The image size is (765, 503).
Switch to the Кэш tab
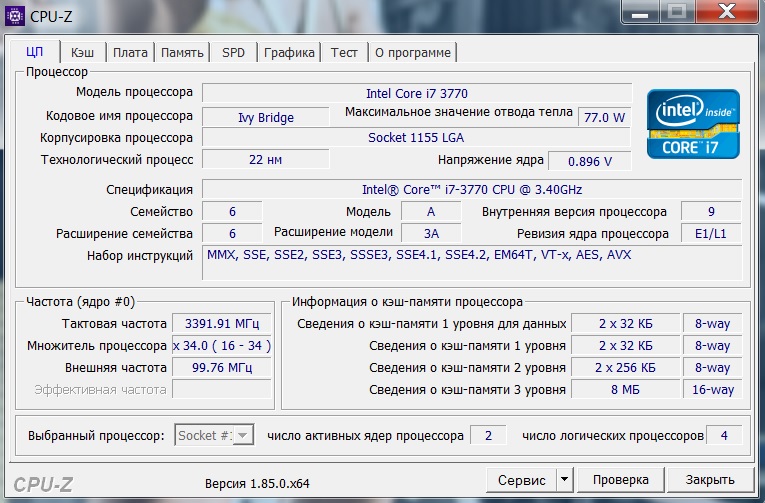pyautogui.click(x=82, y=52)
